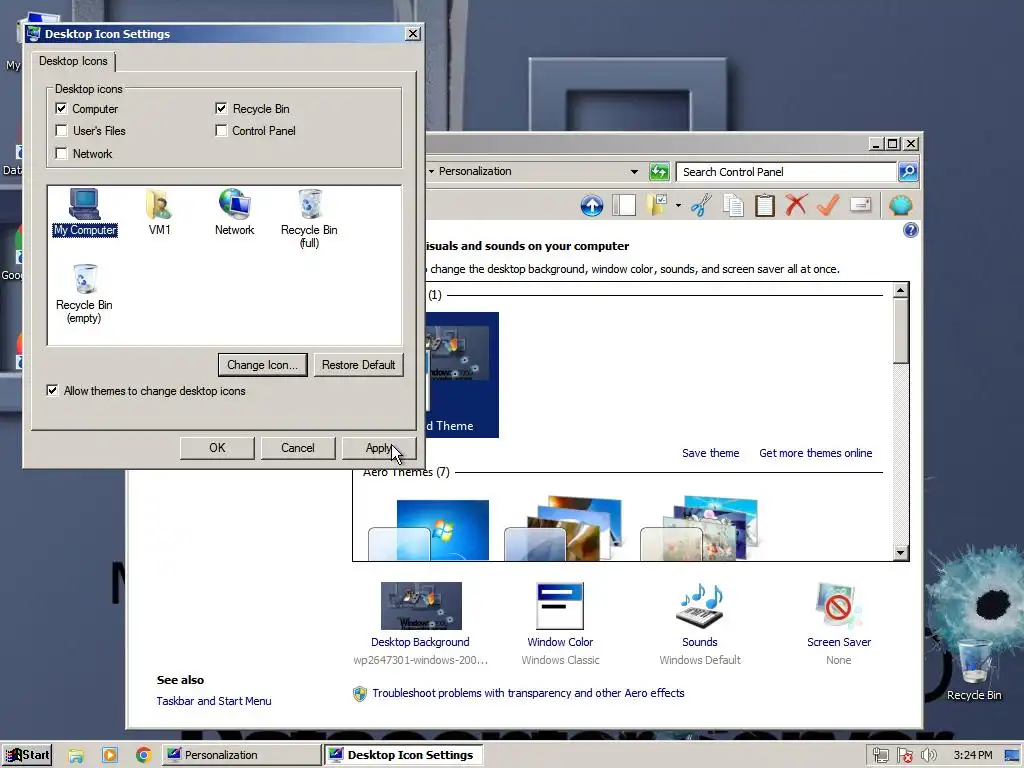The width and height of the screenshot is (1024, 768).
Task: Open Sounds settings
Action: tap(699, 624)
